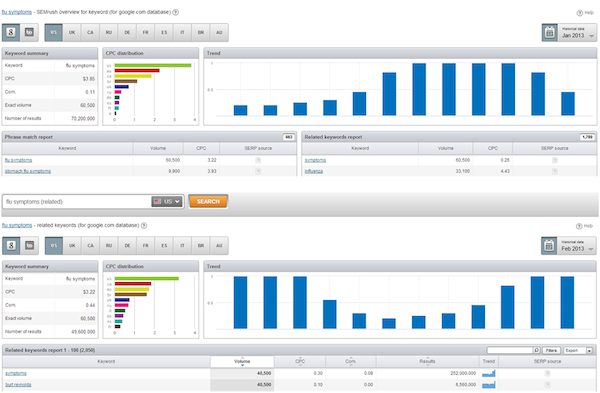Open Historical data Jan 2013 dropdown
Viewport: 600px width, 393px height.
[577, 33]
